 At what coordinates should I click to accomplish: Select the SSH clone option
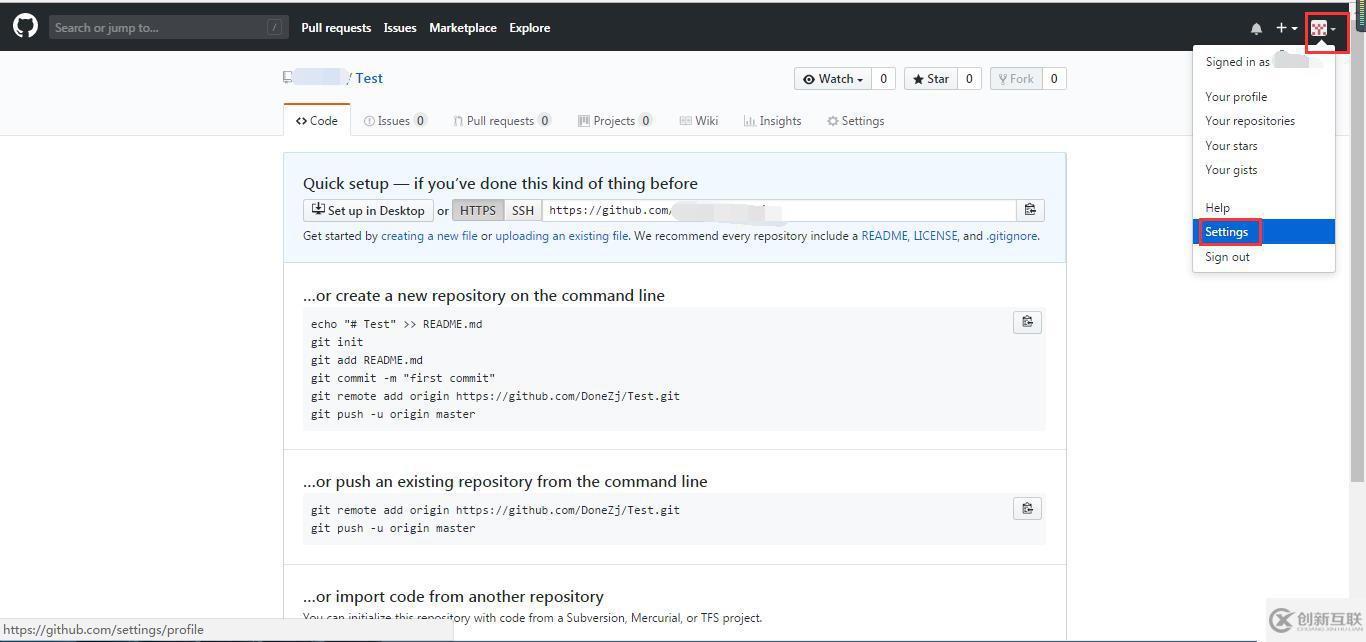pos(523,210)
